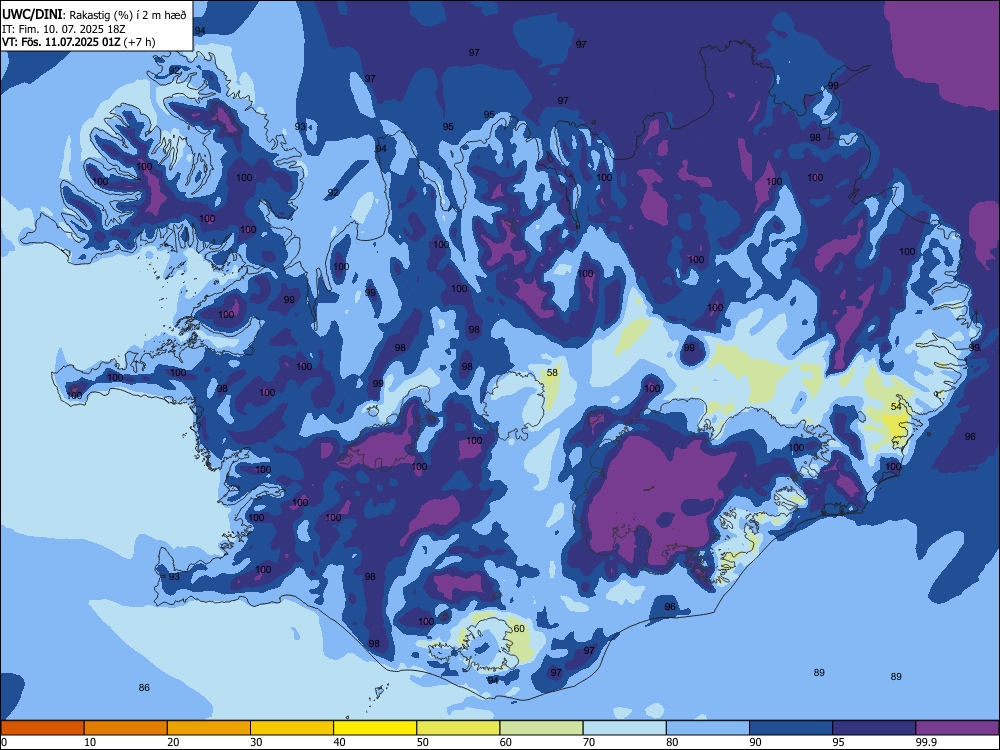This screenshot has height=750, width=1000.
Task: Pick the pale yellow-green 50–60 legend swatch
Action: coord(458,728)
